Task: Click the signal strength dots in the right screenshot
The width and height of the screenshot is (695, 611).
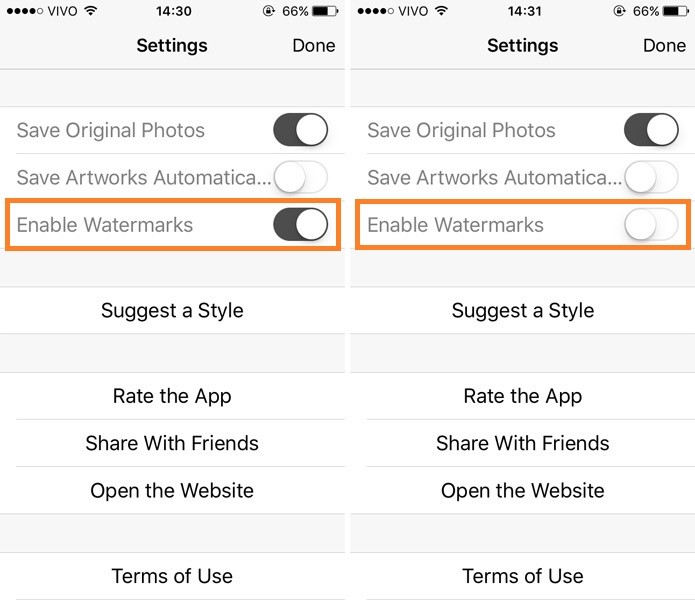Action: tap(371, 12)
